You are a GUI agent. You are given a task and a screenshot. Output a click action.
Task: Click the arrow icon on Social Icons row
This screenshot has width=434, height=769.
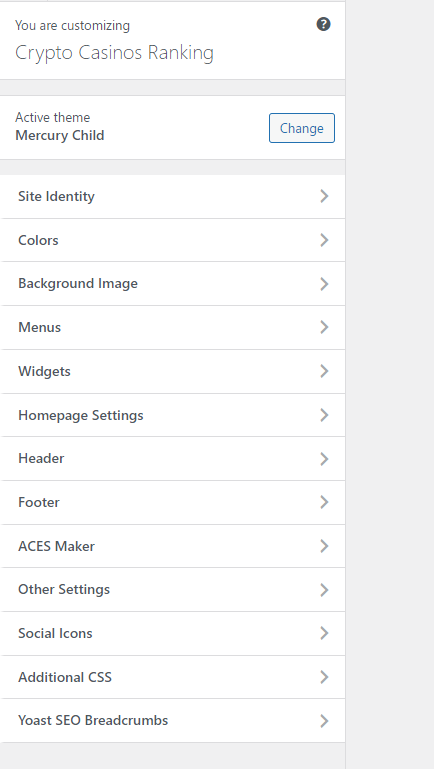pyautogui.click(x=324, y=633)
